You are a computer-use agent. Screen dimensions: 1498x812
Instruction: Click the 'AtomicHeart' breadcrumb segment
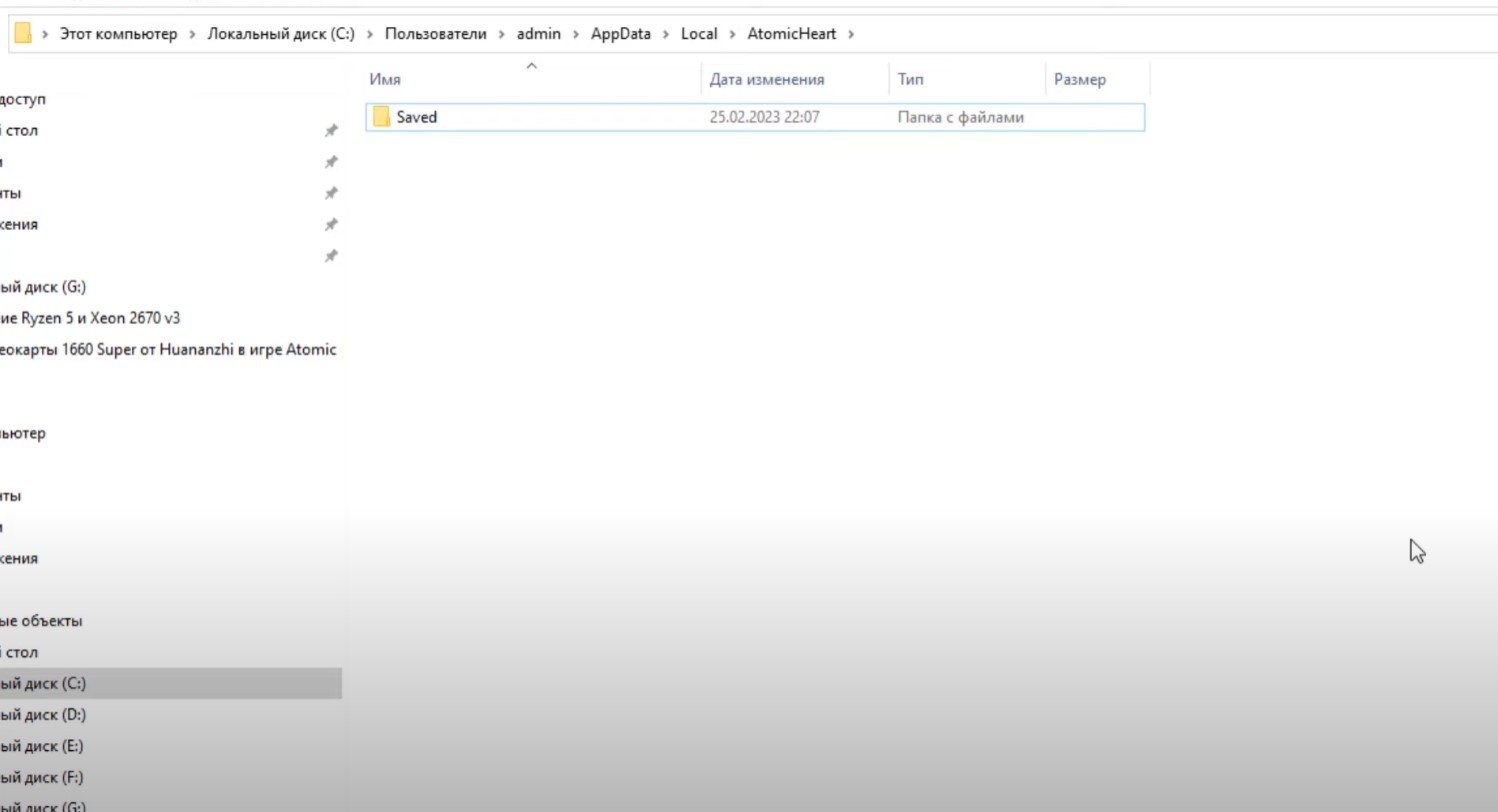coord(791,34)
